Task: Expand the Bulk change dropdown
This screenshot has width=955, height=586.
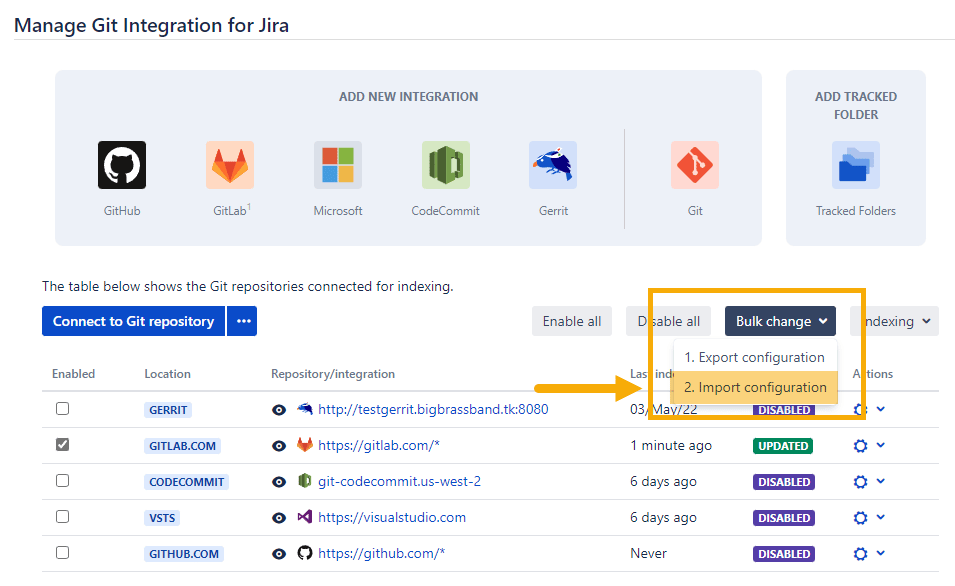Action: point(781,321)
